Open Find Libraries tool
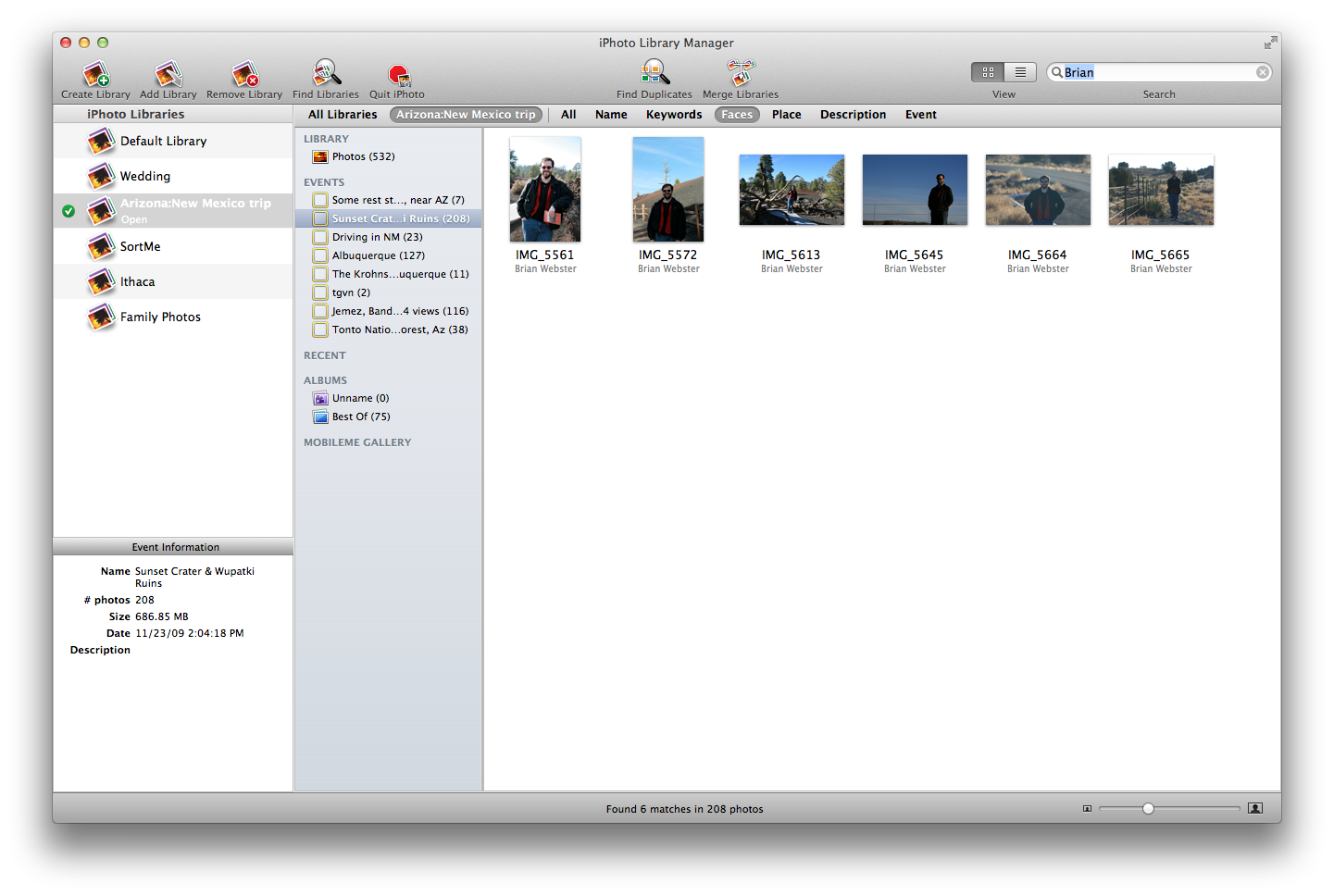 pos(326,74)
